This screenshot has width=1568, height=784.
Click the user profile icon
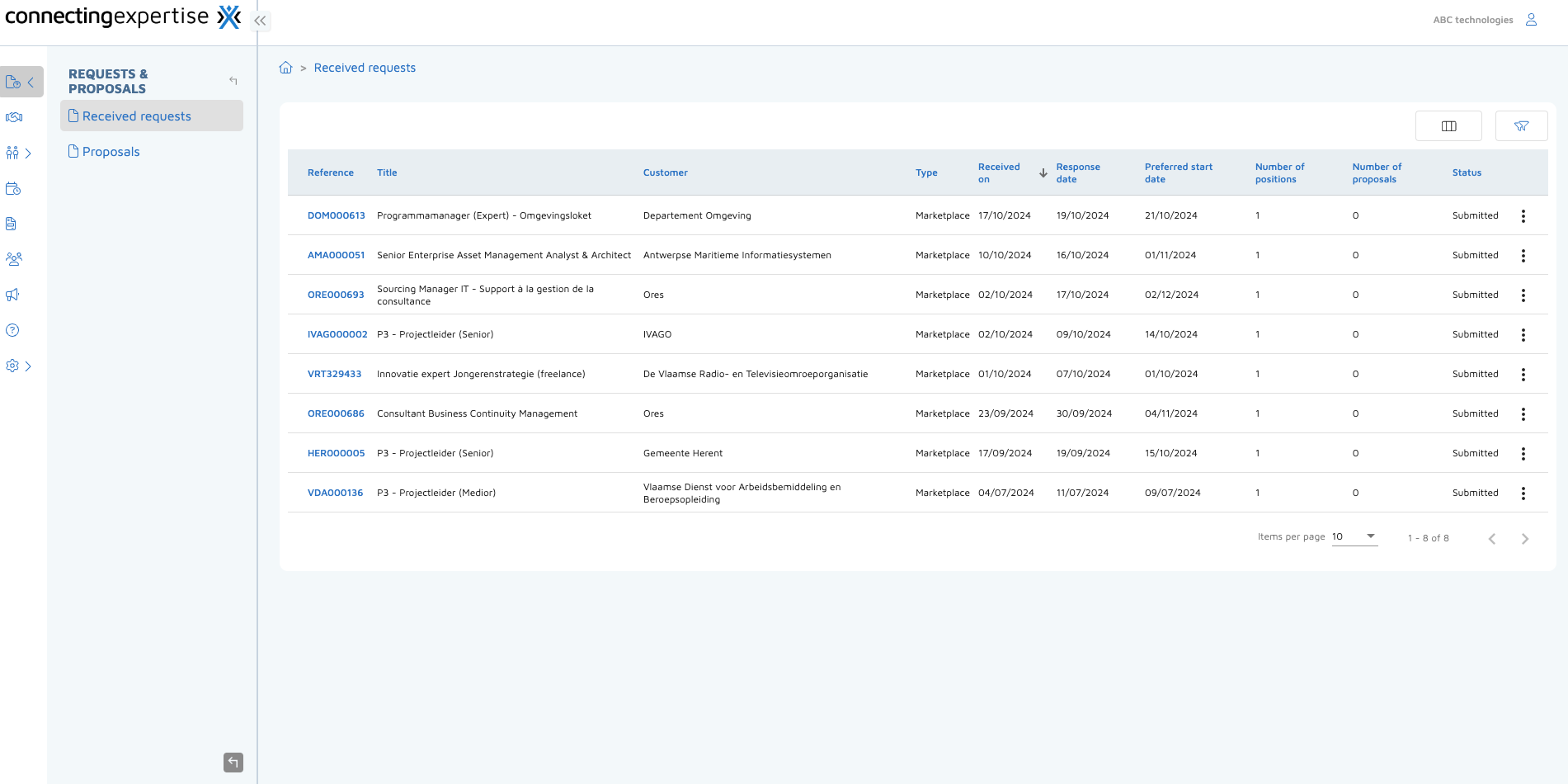[1531, 20]
